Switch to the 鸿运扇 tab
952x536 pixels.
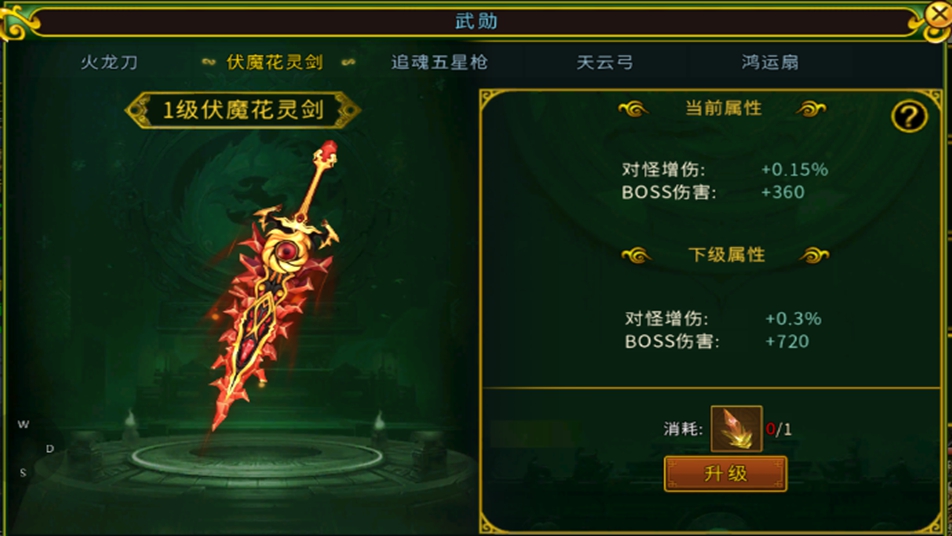pos(770,62)
